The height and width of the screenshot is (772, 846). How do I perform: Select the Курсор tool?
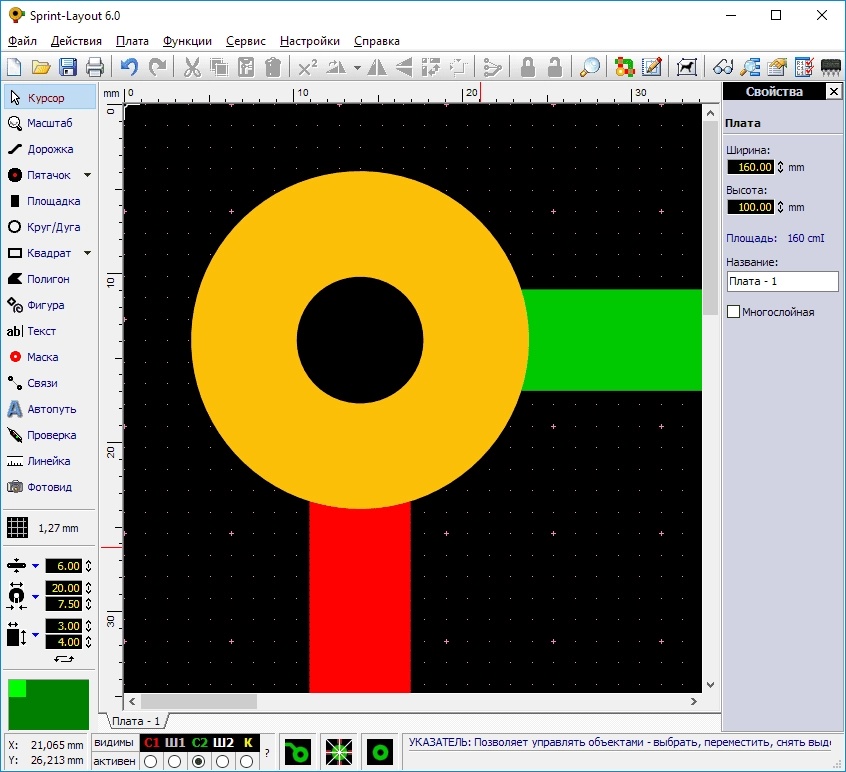pyautogui.click(x=50, y=98)
